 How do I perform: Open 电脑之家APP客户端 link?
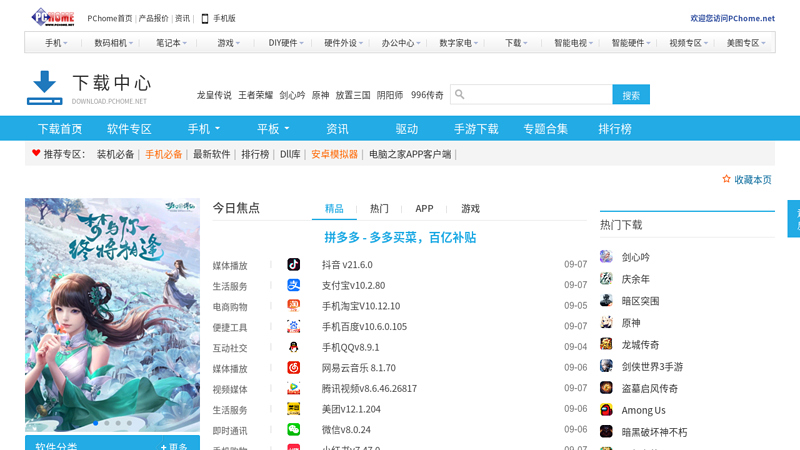(x=410, y=154)
